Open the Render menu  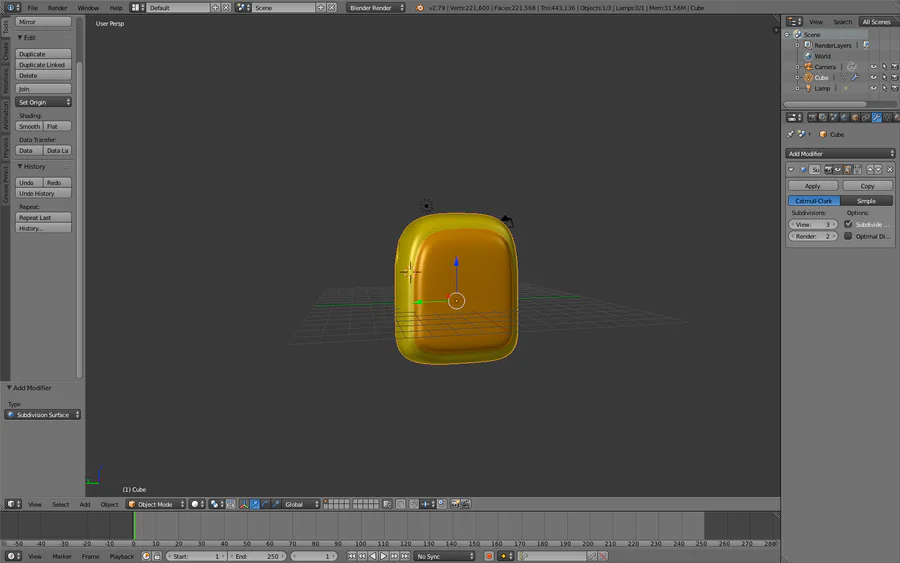[57, 8]
